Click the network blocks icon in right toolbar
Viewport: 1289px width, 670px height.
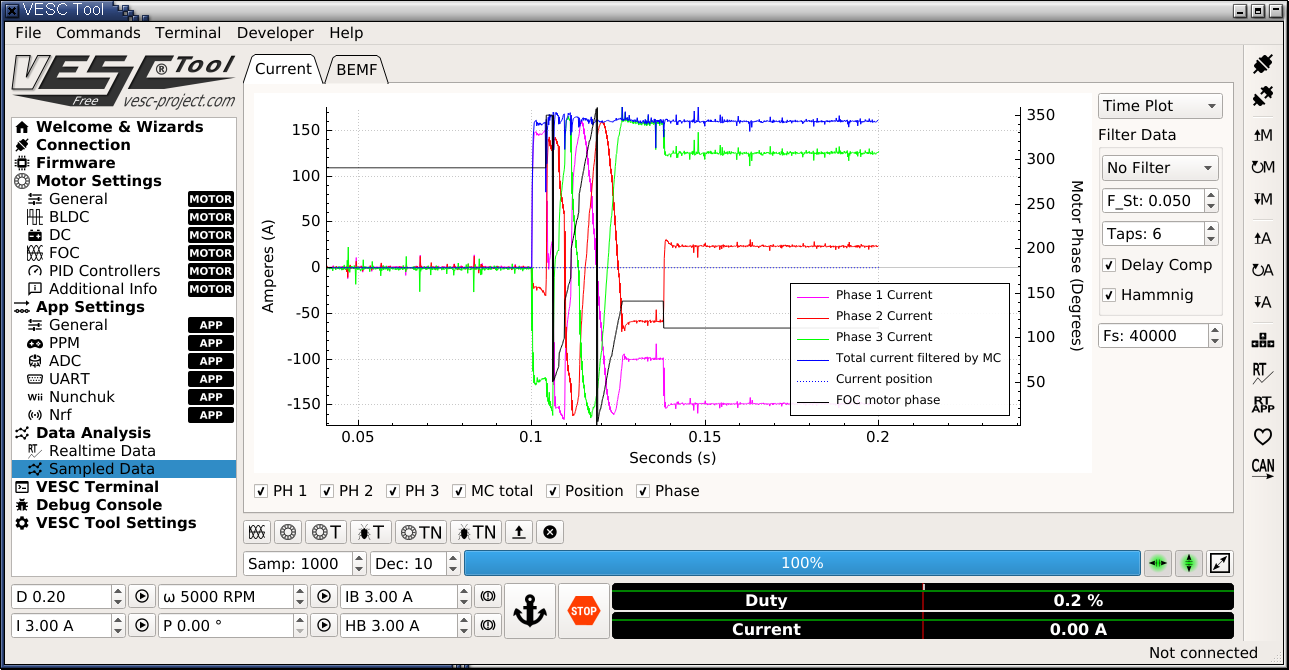click(1263, 341)
